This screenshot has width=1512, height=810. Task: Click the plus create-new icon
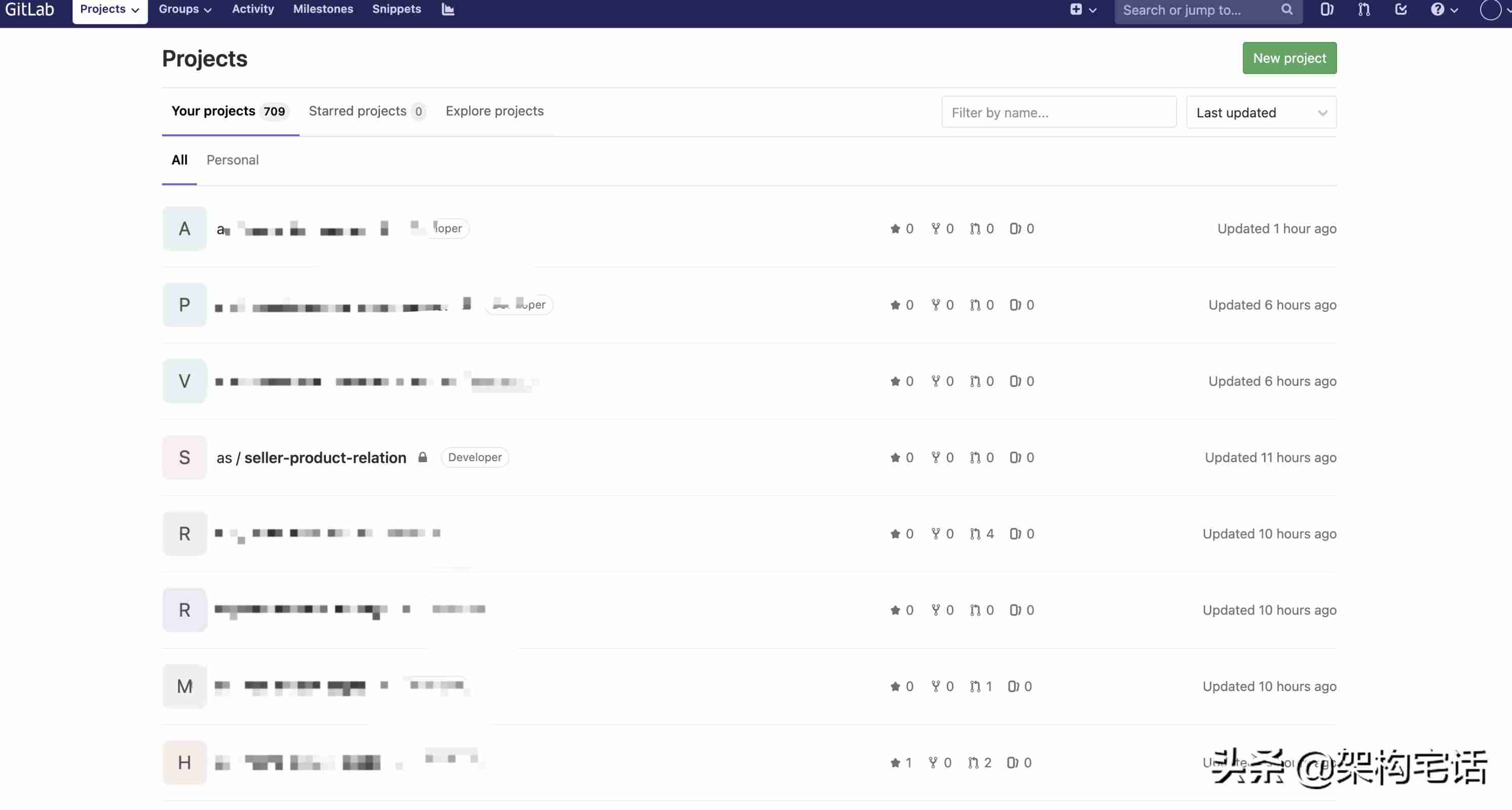point(1075,10)
